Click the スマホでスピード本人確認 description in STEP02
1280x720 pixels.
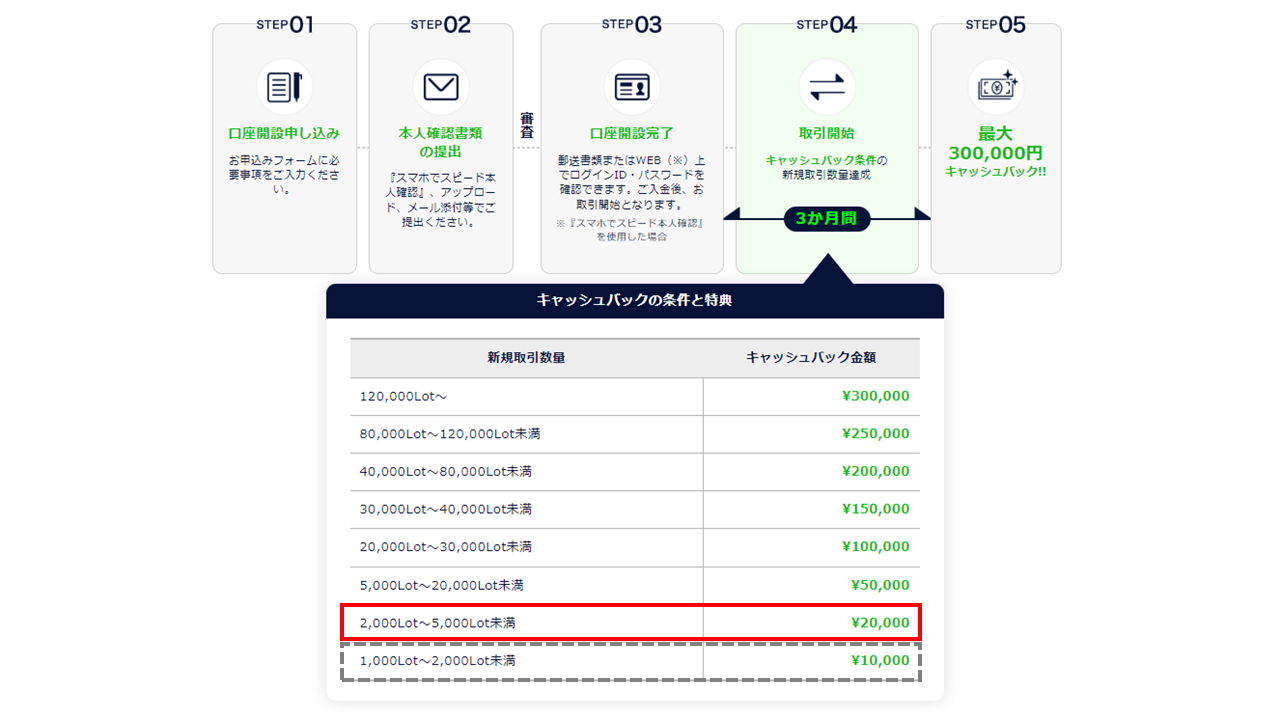tap(441, 200)
